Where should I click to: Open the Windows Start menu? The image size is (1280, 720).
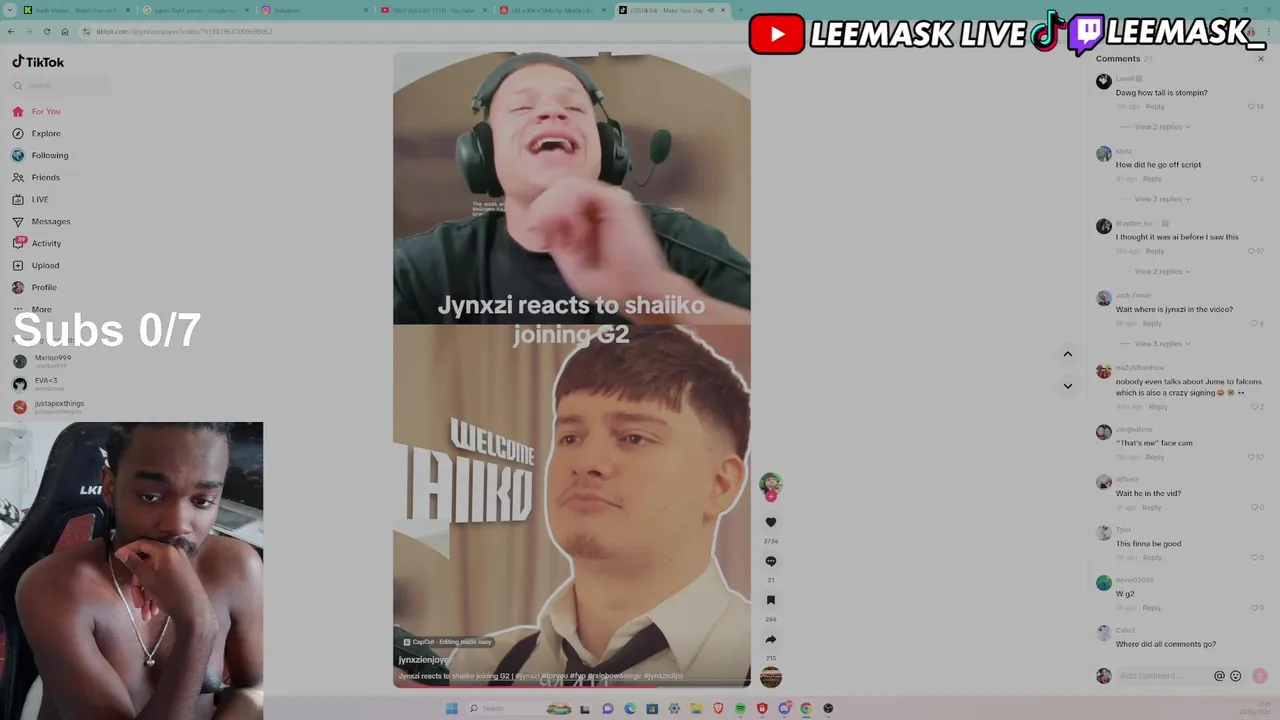tap(451, 708)
